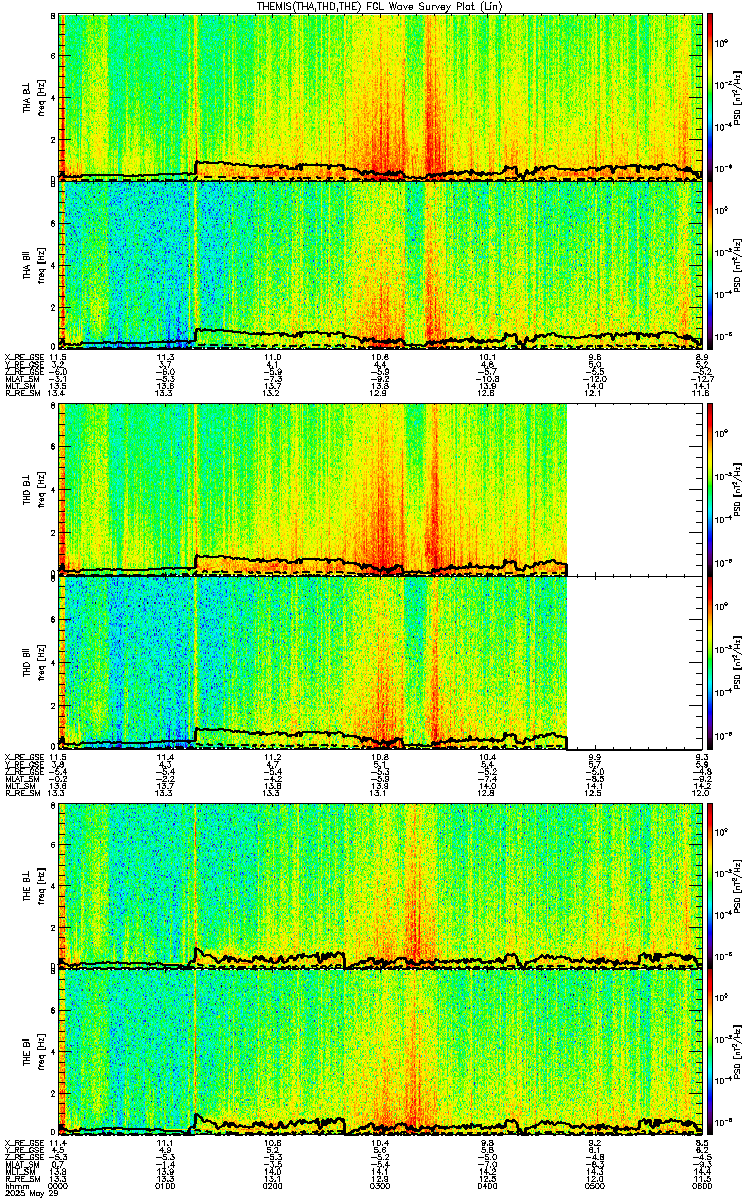Click the 0600 time tick label
Image resolution: width=750 pixels, height=1200 pixels.
tap(701, 1186)
